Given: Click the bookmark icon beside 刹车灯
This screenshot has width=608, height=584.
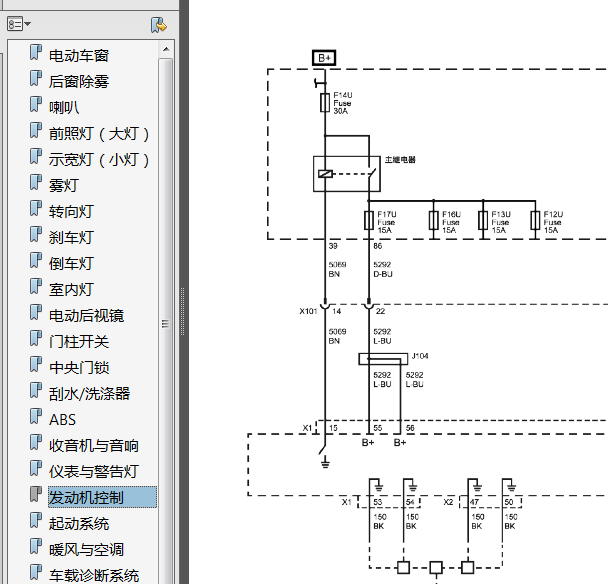Looking at the screenshot, I should click(36, 234).
